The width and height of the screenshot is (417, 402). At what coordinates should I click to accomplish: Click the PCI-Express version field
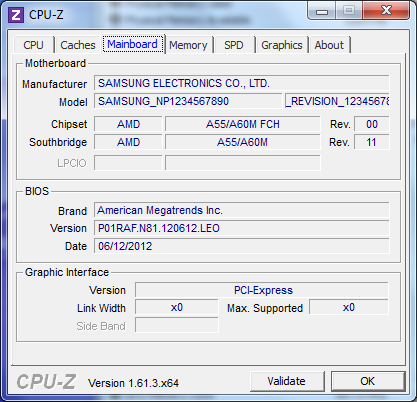click(262, 290)
